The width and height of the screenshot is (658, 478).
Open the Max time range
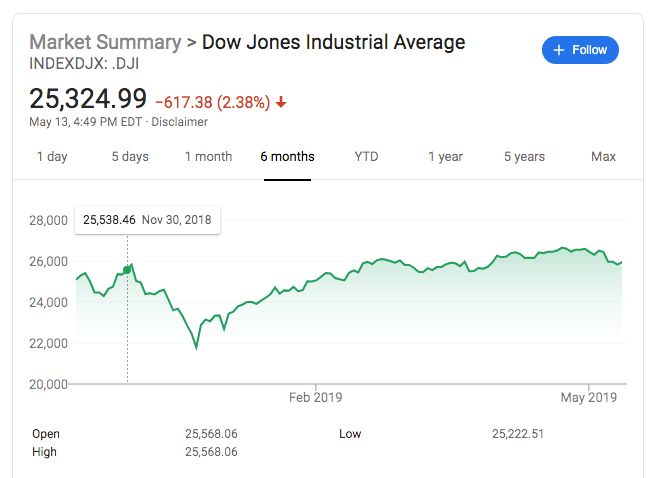(x=603, y=156)
